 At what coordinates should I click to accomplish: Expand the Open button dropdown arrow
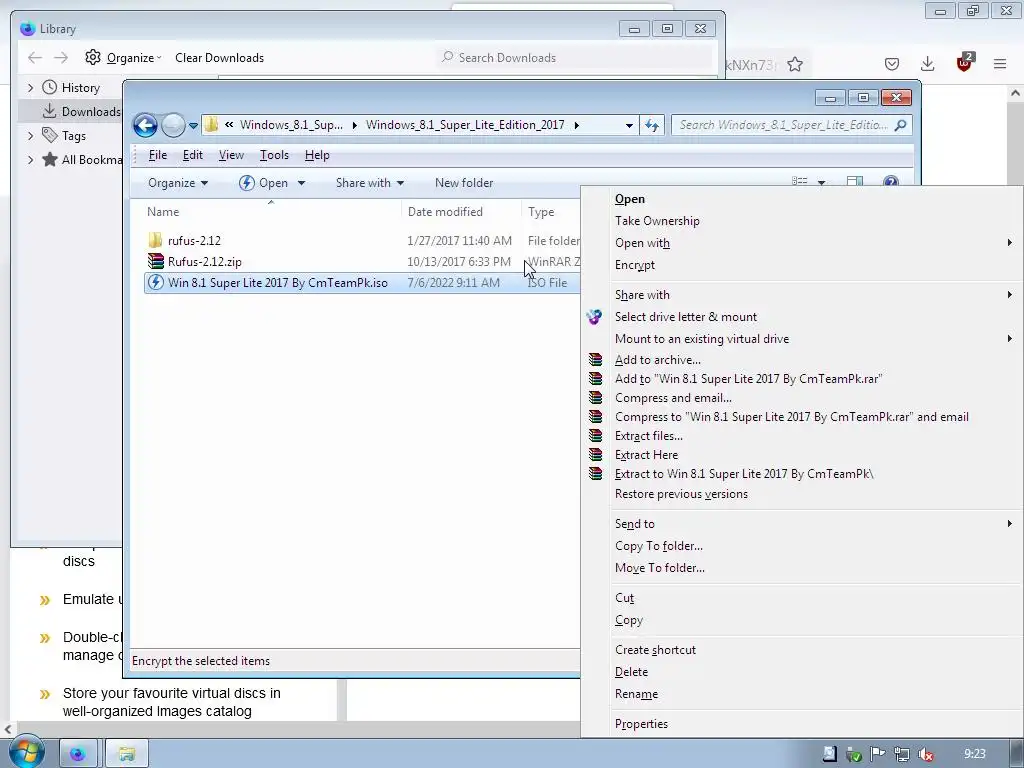pos(301,183)
